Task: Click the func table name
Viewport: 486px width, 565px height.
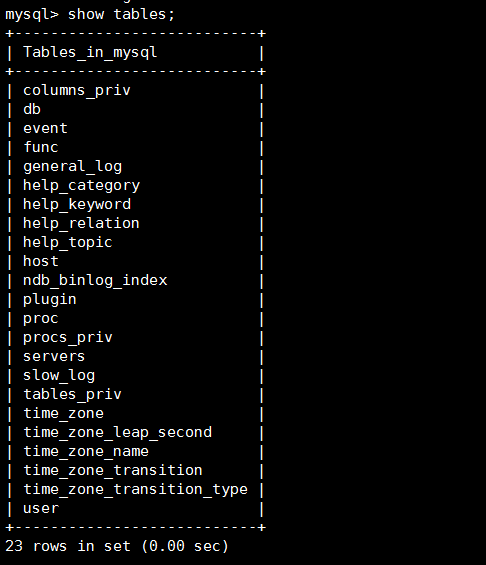Action: tap(41, 147)
